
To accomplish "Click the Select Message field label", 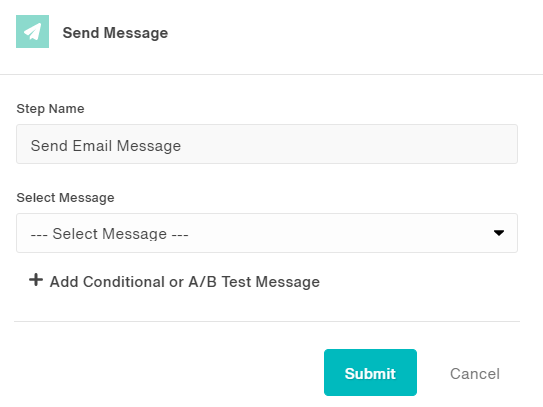I will coord(65,198).
